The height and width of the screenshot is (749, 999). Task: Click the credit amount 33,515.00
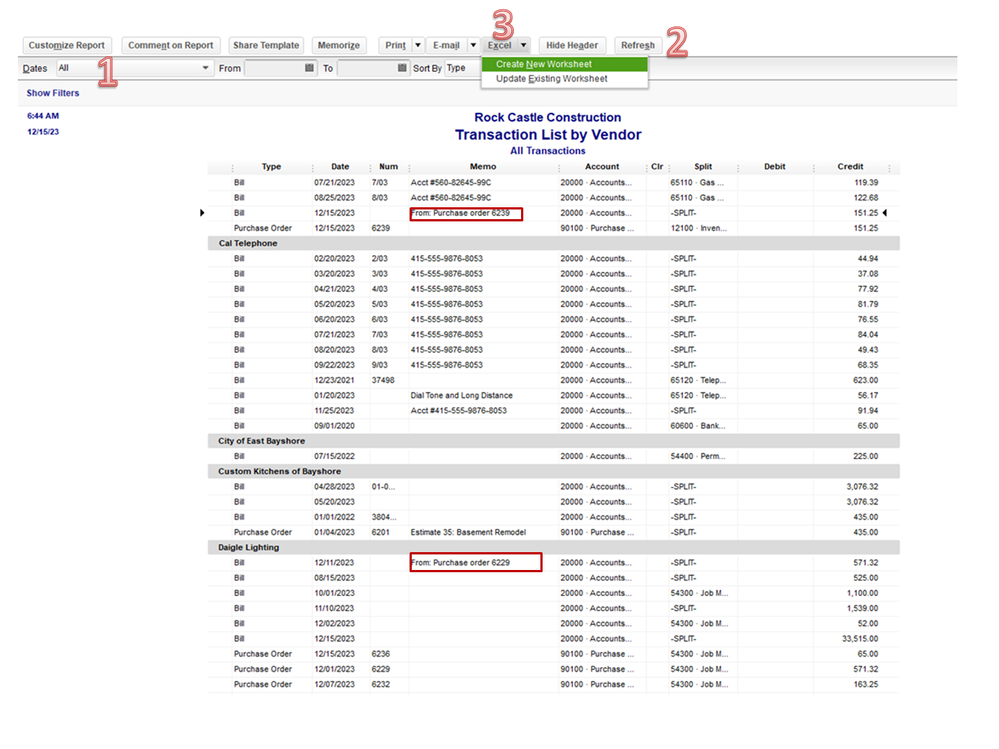click(x=859, y=639)
